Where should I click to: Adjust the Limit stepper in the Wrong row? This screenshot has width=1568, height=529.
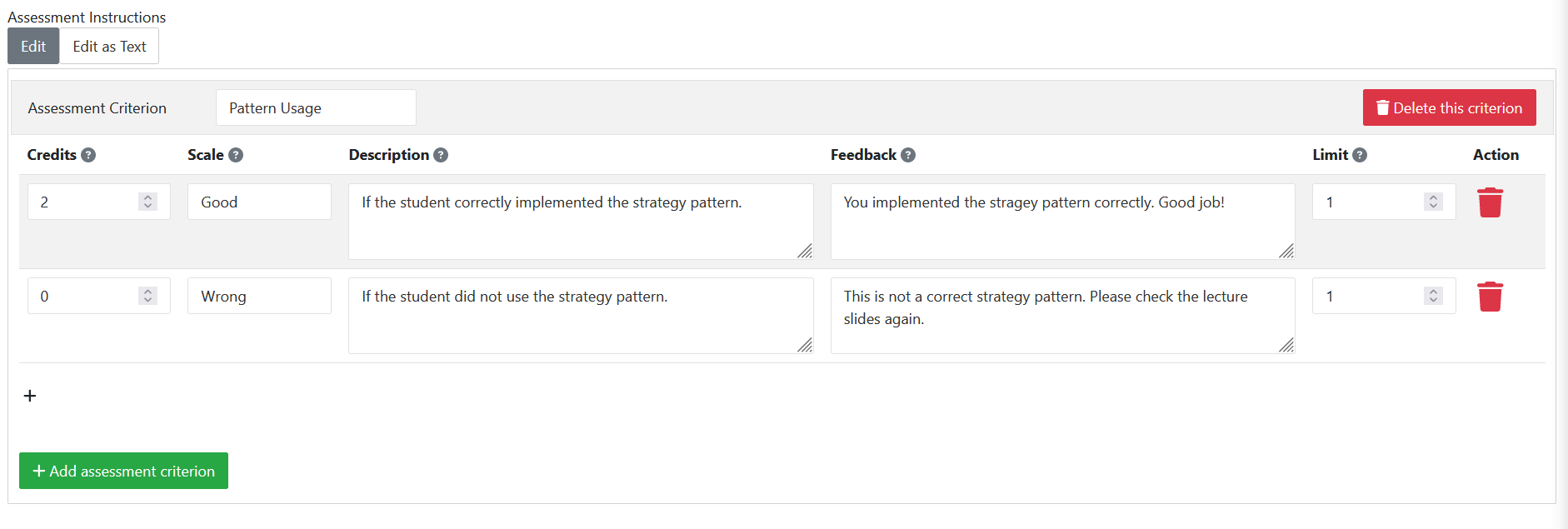pos(1433,296)
